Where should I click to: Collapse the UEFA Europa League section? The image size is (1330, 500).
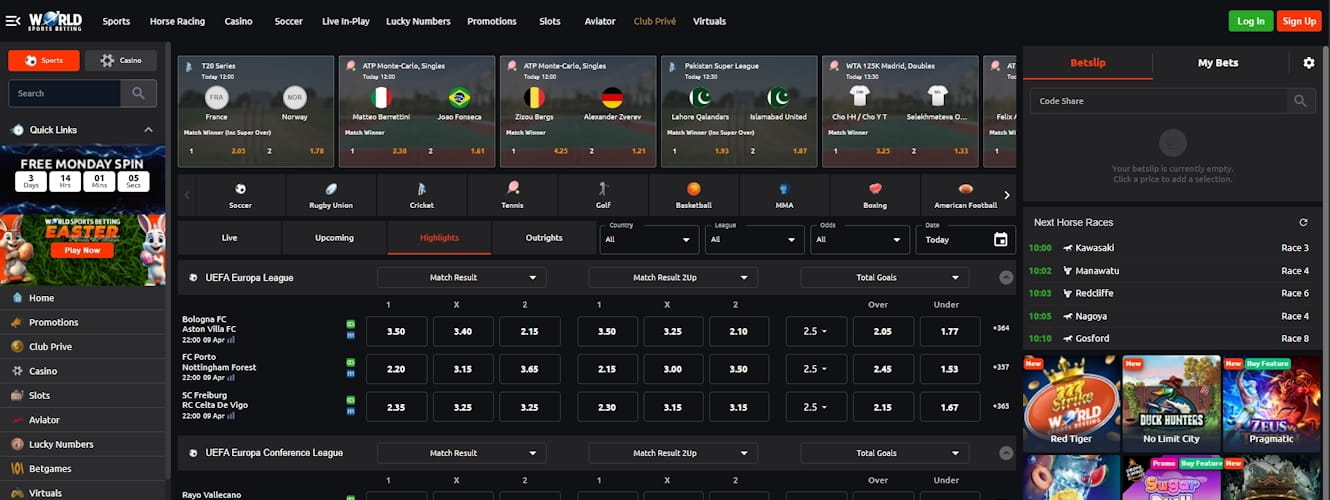click(x=1006, y=278)
